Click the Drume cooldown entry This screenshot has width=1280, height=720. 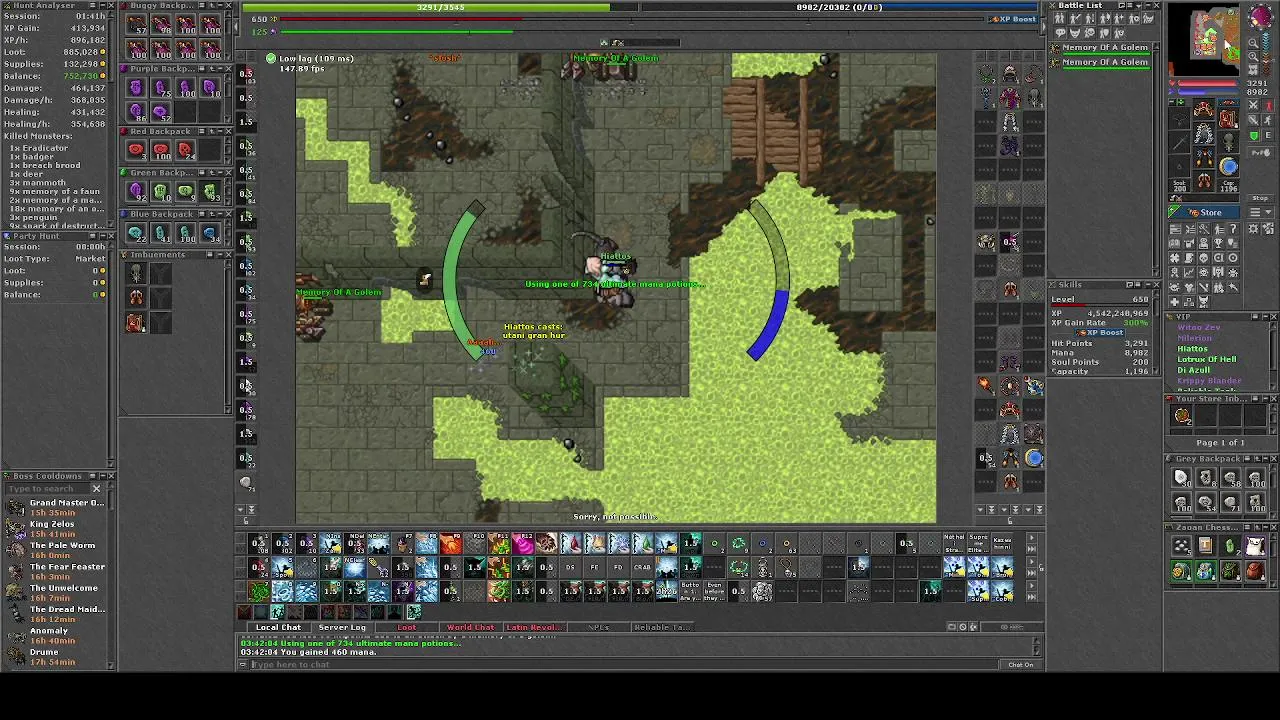click(55, 656)
